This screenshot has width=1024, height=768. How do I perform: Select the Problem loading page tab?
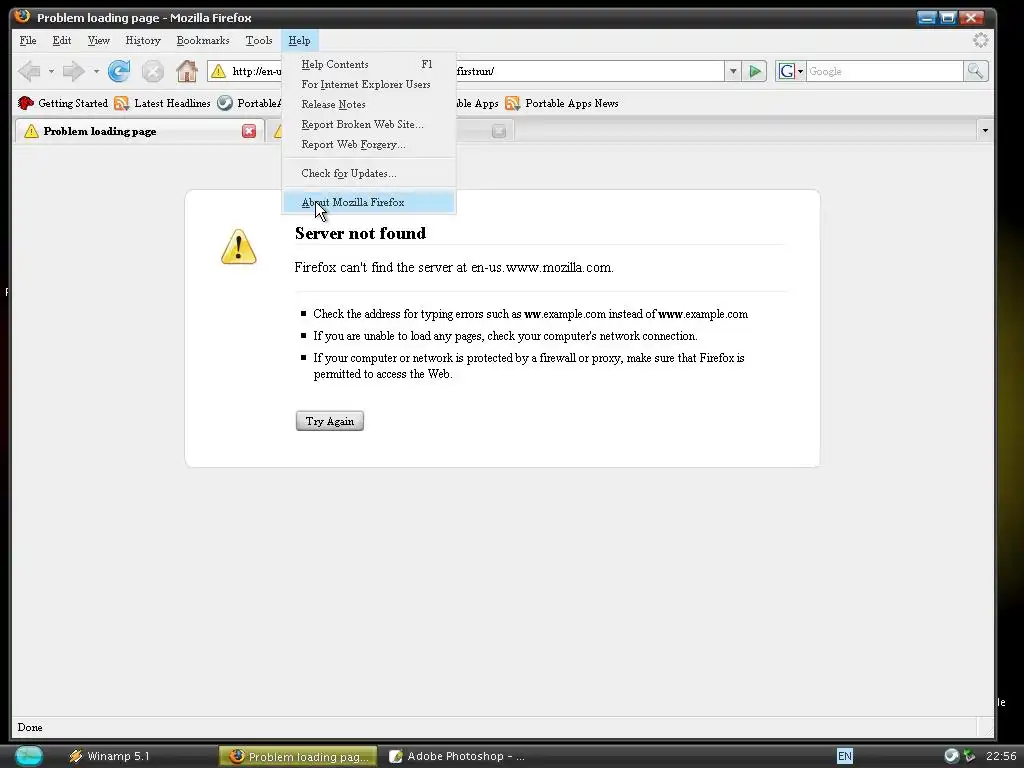click(138, 131)
